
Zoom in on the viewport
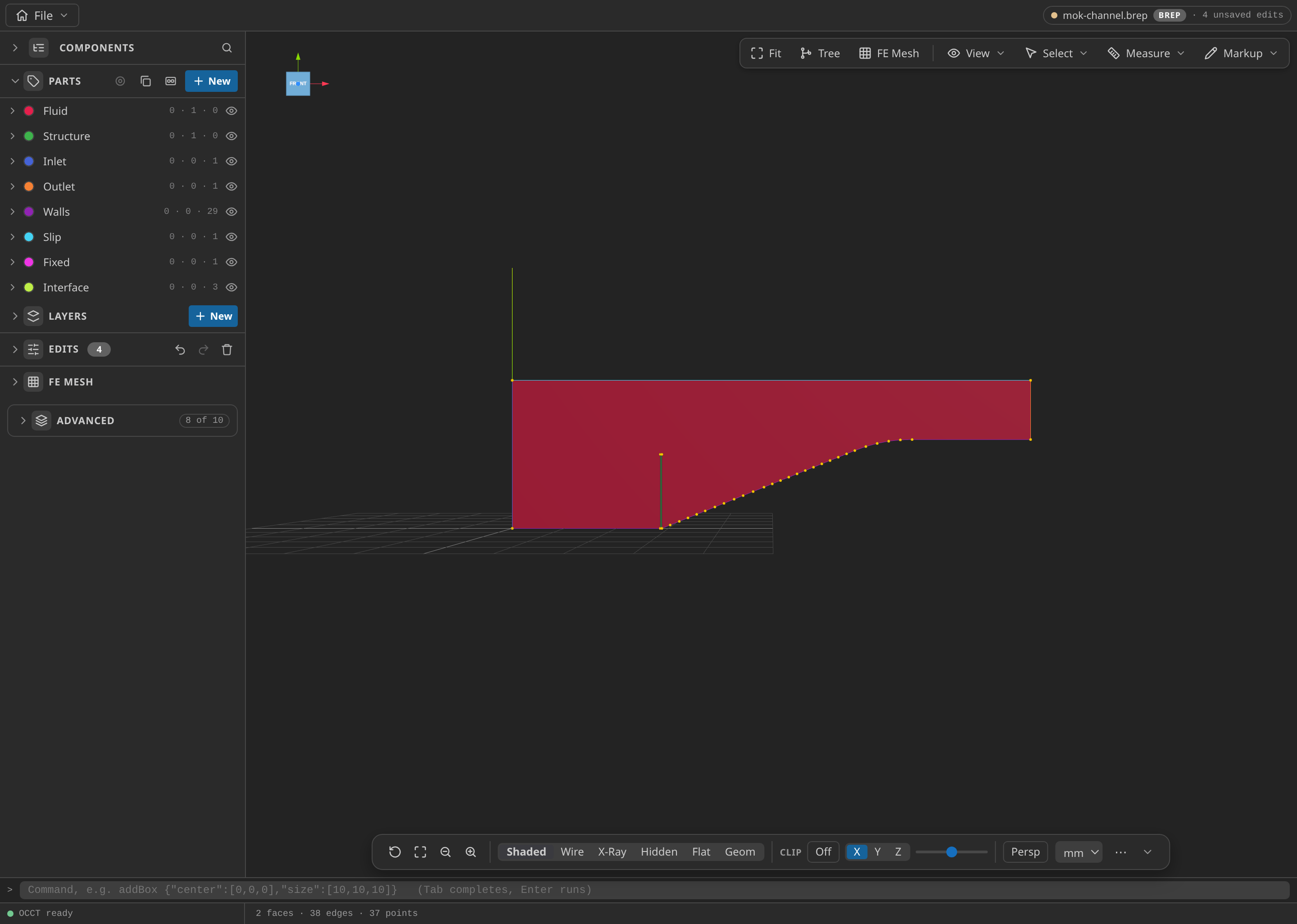coord(471,852)
